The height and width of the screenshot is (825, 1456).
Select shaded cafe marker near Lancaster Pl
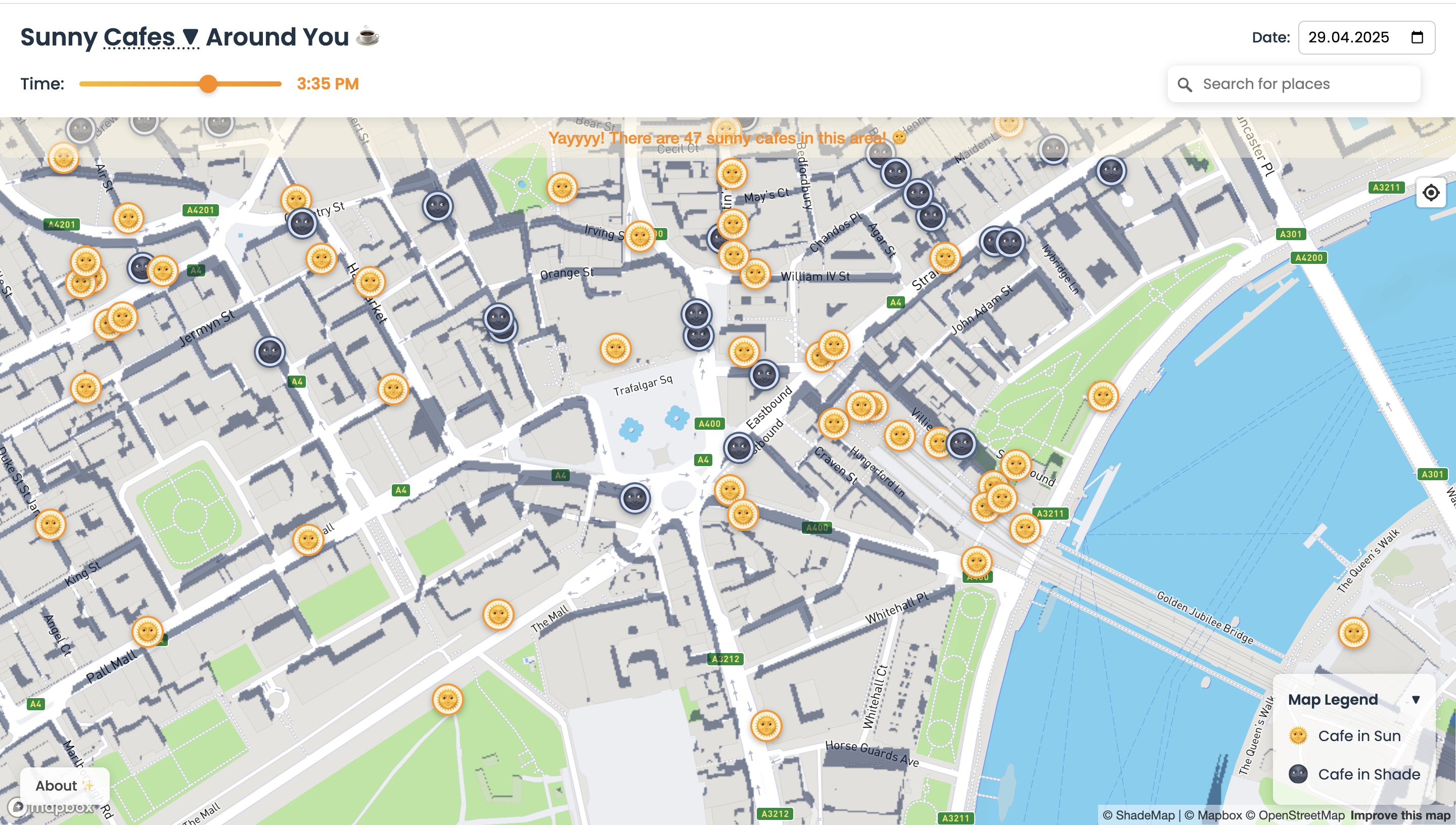tap(1111, 171)
